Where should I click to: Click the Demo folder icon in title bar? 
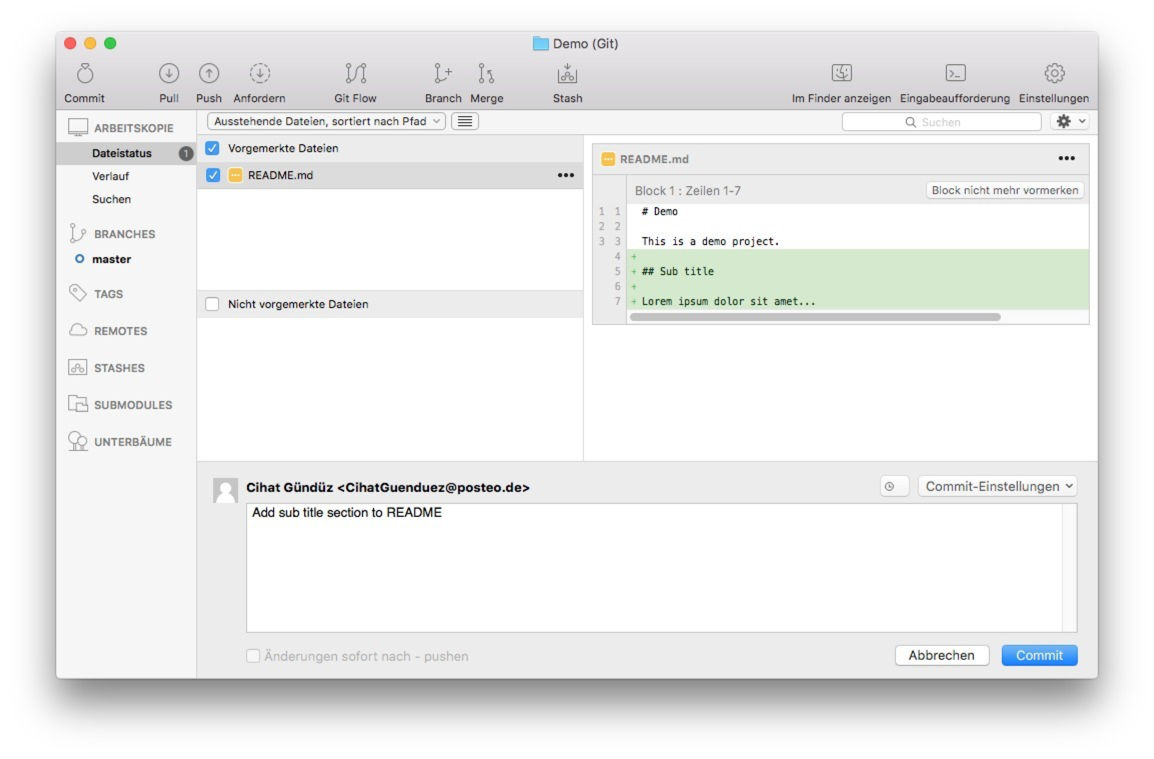tap(541, 43)
